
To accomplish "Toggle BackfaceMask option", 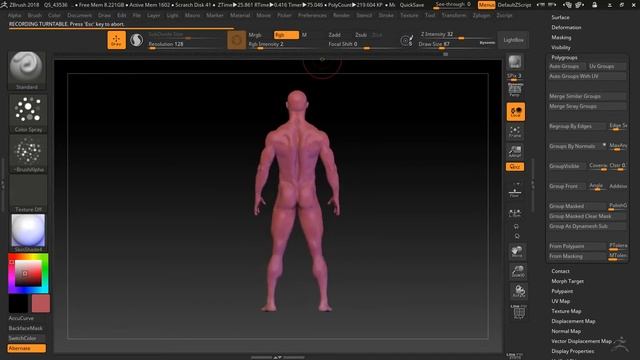I will (x=27, y=328).
